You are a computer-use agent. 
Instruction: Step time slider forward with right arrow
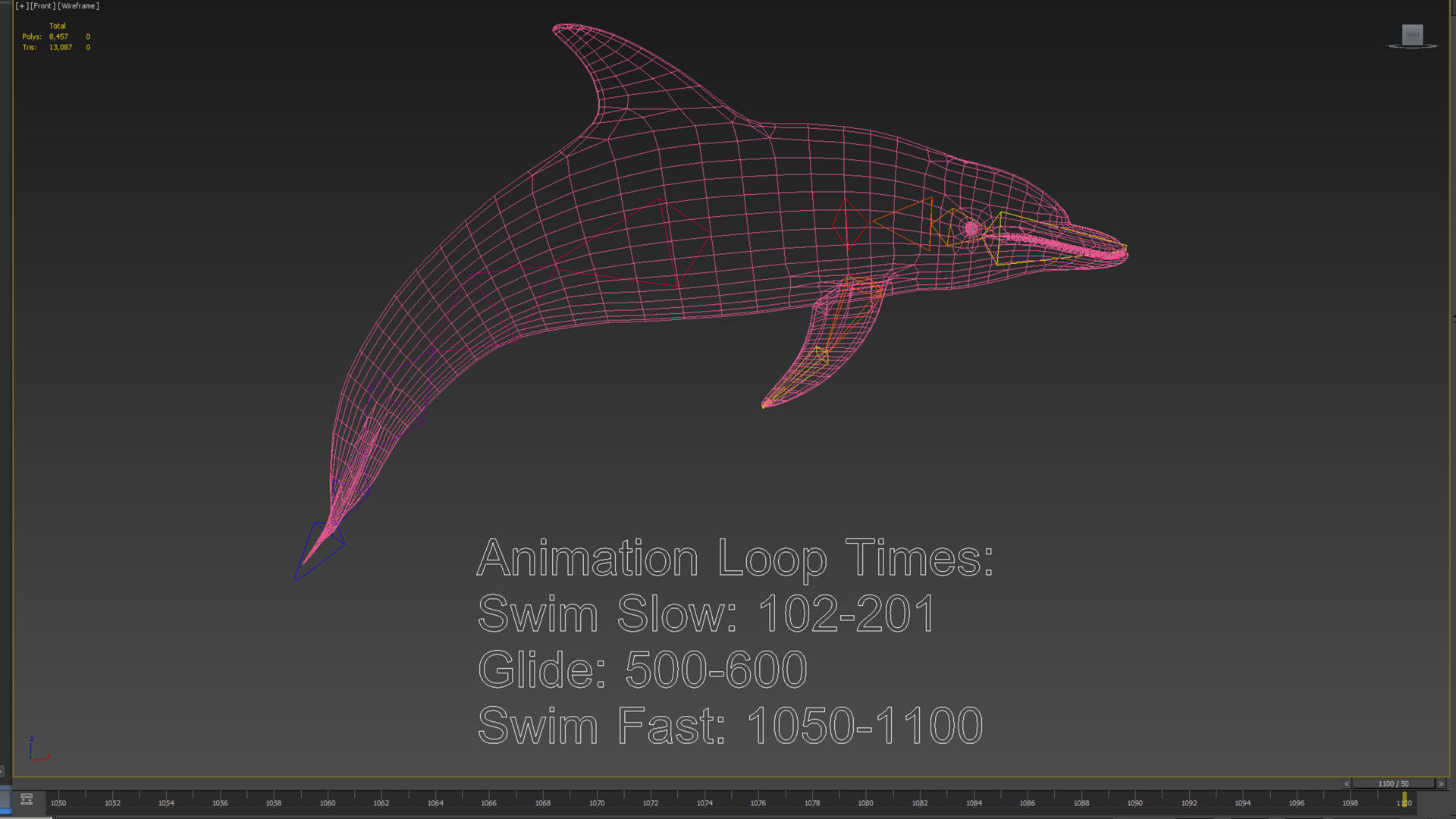(x=1441, y=784)
